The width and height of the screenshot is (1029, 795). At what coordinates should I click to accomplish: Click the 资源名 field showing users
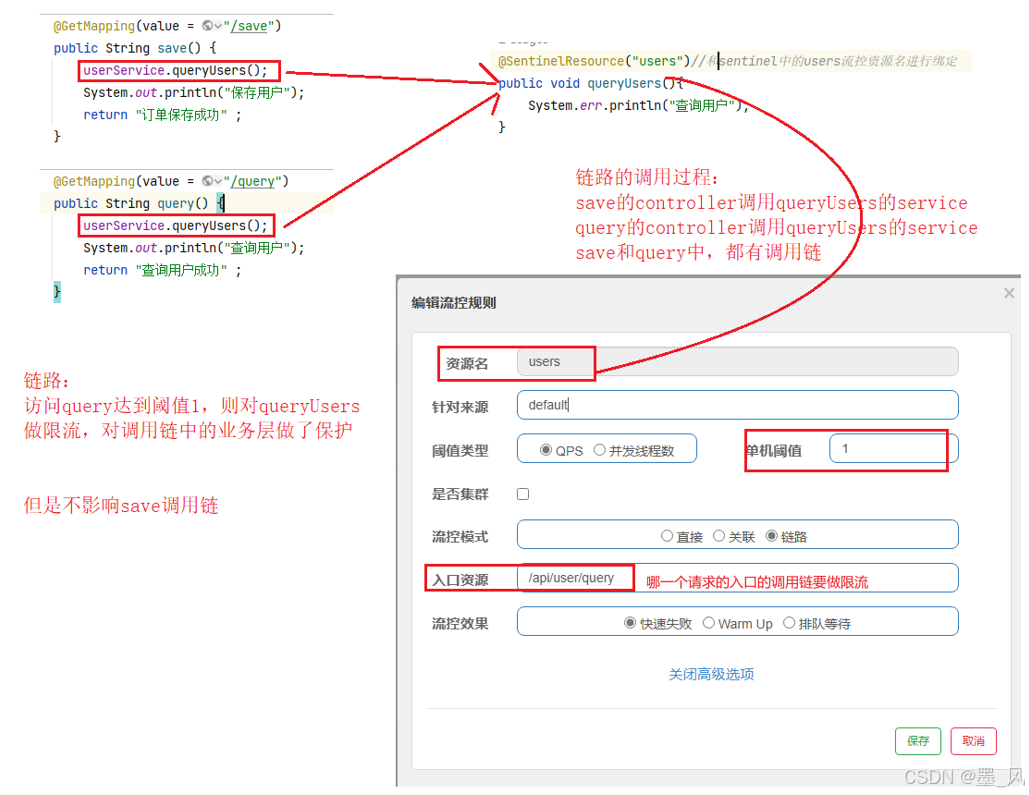[x=738, y=362]
